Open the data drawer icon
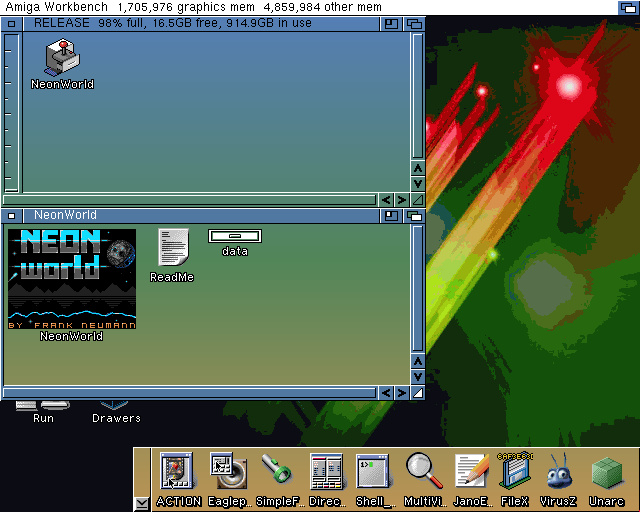Screen dimensions: 640x512 click(x=235, y=236)
